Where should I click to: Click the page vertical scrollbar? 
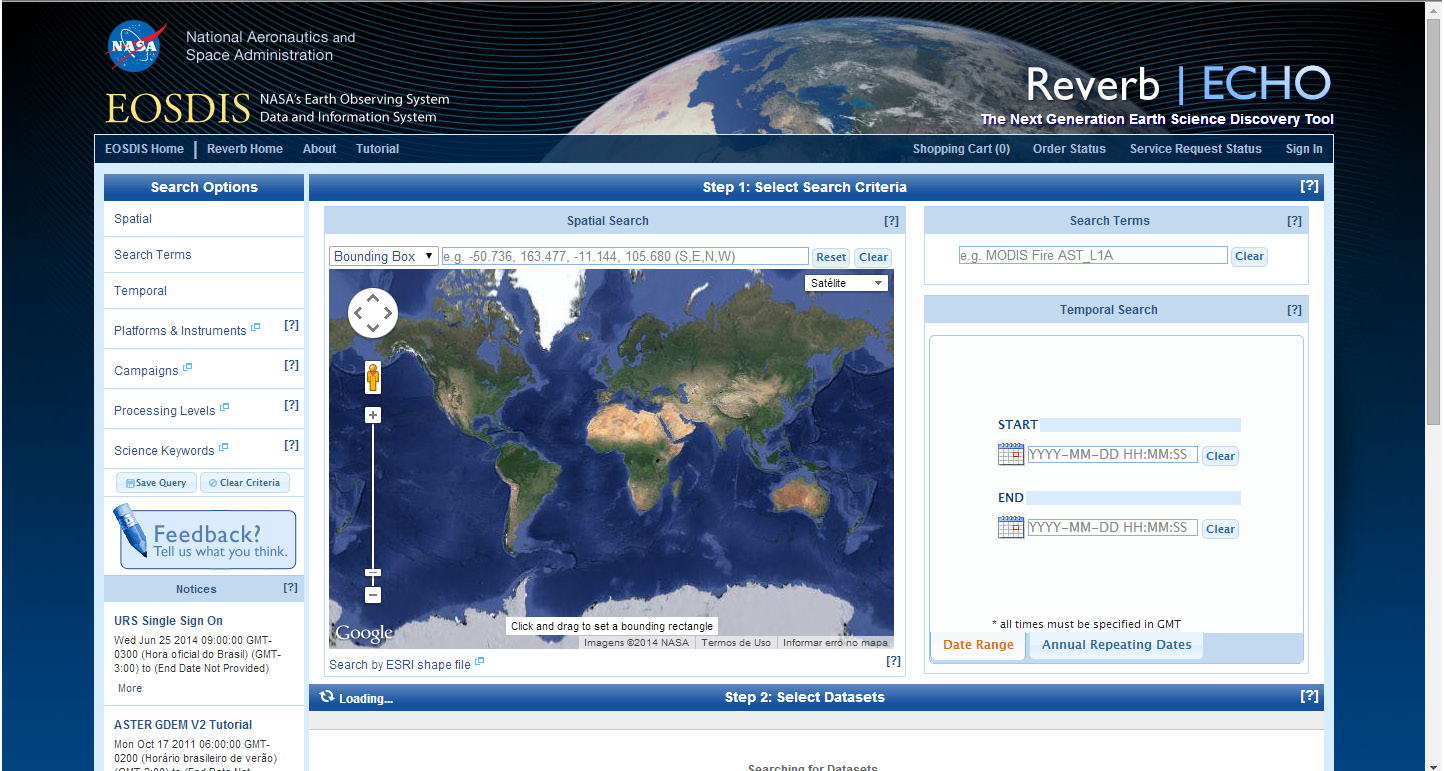1434,220
